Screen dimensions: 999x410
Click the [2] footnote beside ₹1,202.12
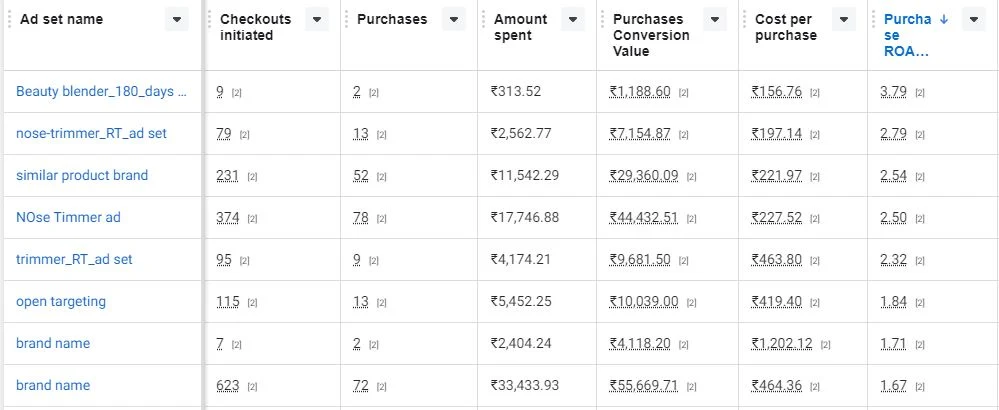[826, 345]
